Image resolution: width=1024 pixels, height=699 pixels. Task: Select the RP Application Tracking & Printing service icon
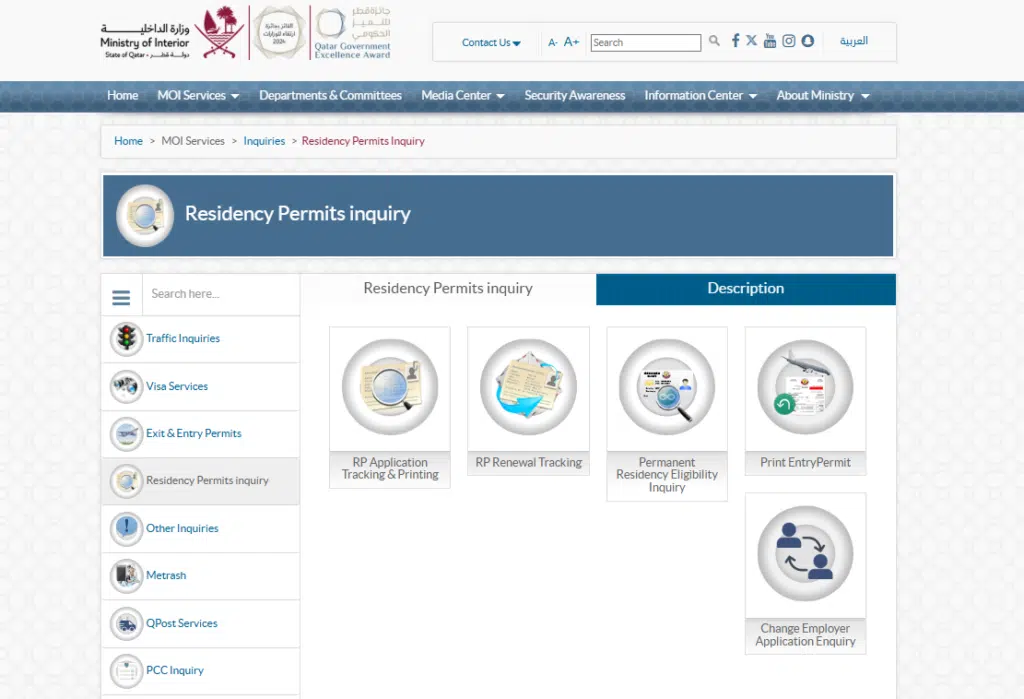[x=389, y=389]
